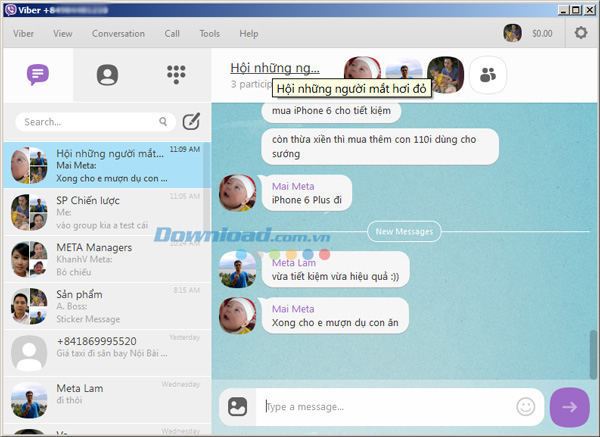
Task: Click the compose new message icon
Action: [x=191, y=122]
